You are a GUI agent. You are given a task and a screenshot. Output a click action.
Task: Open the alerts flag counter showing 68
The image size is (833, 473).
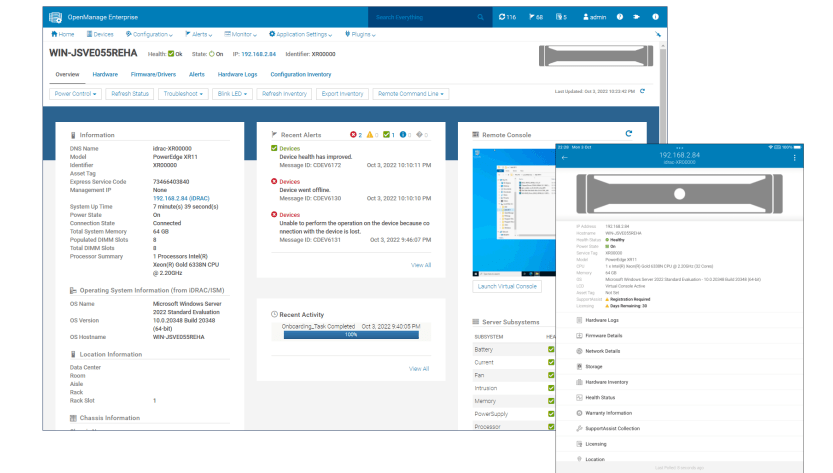536,17
